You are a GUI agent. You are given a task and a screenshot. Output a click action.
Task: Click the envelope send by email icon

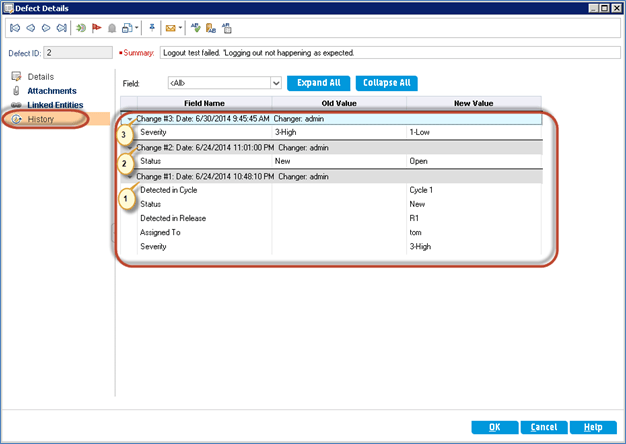[170, 29]
